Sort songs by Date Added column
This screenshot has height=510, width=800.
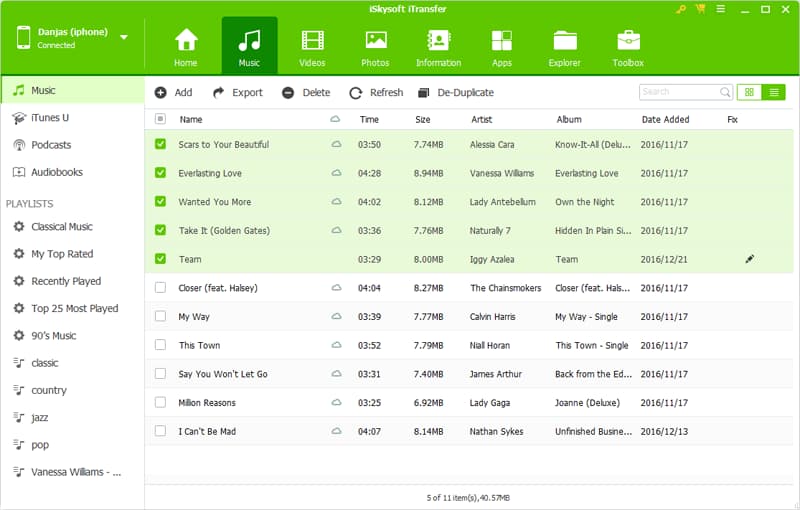point(665,119)
